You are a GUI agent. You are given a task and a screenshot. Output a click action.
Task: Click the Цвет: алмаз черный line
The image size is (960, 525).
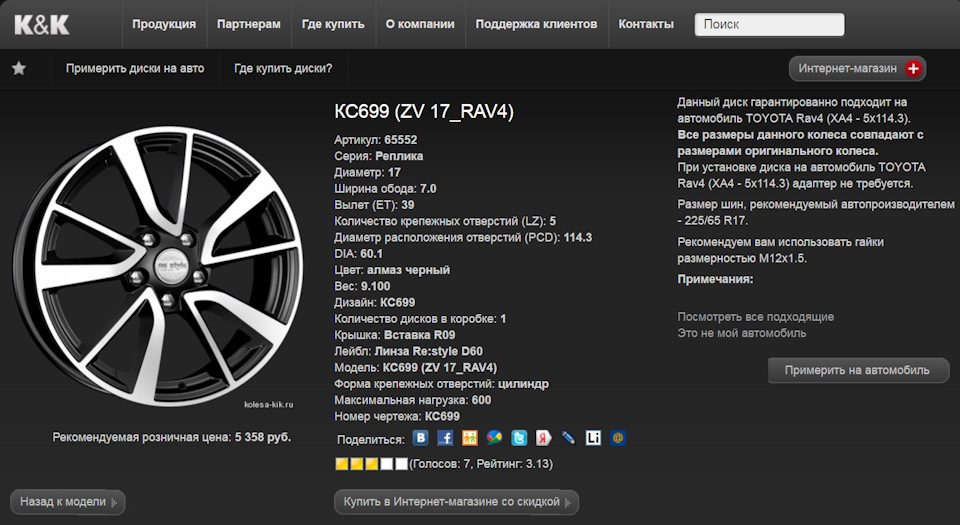tap(392, 270)
